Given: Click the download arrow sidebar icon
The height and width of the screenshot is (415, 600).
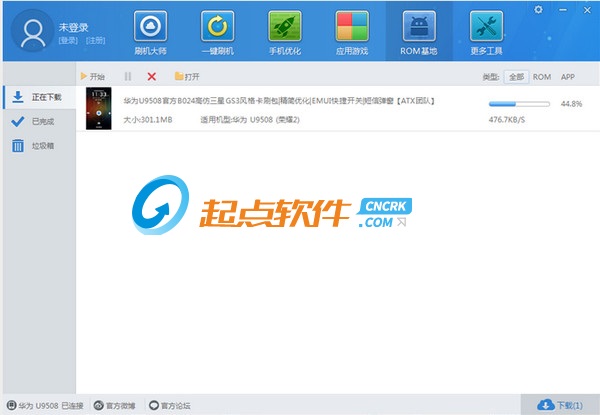Looking at the screenshot, I should (x=18, y=97).
